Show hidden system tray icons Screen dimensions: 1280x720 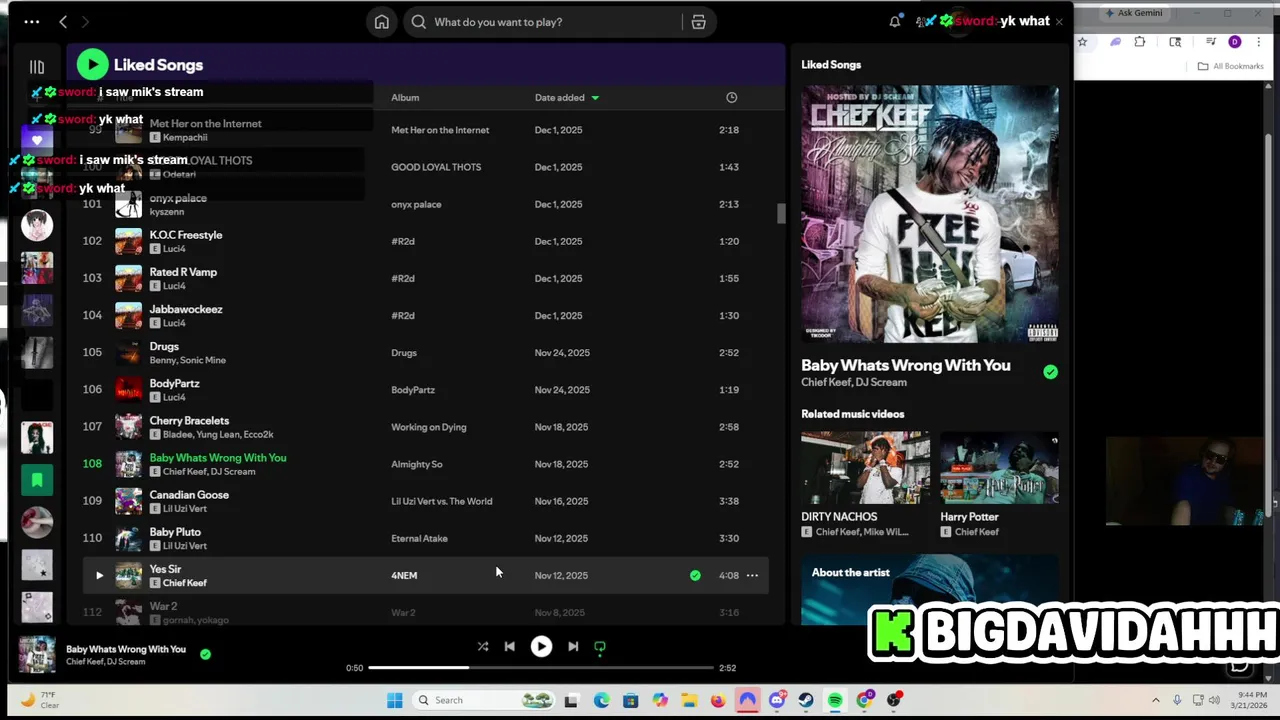(x=1156, y=700)
